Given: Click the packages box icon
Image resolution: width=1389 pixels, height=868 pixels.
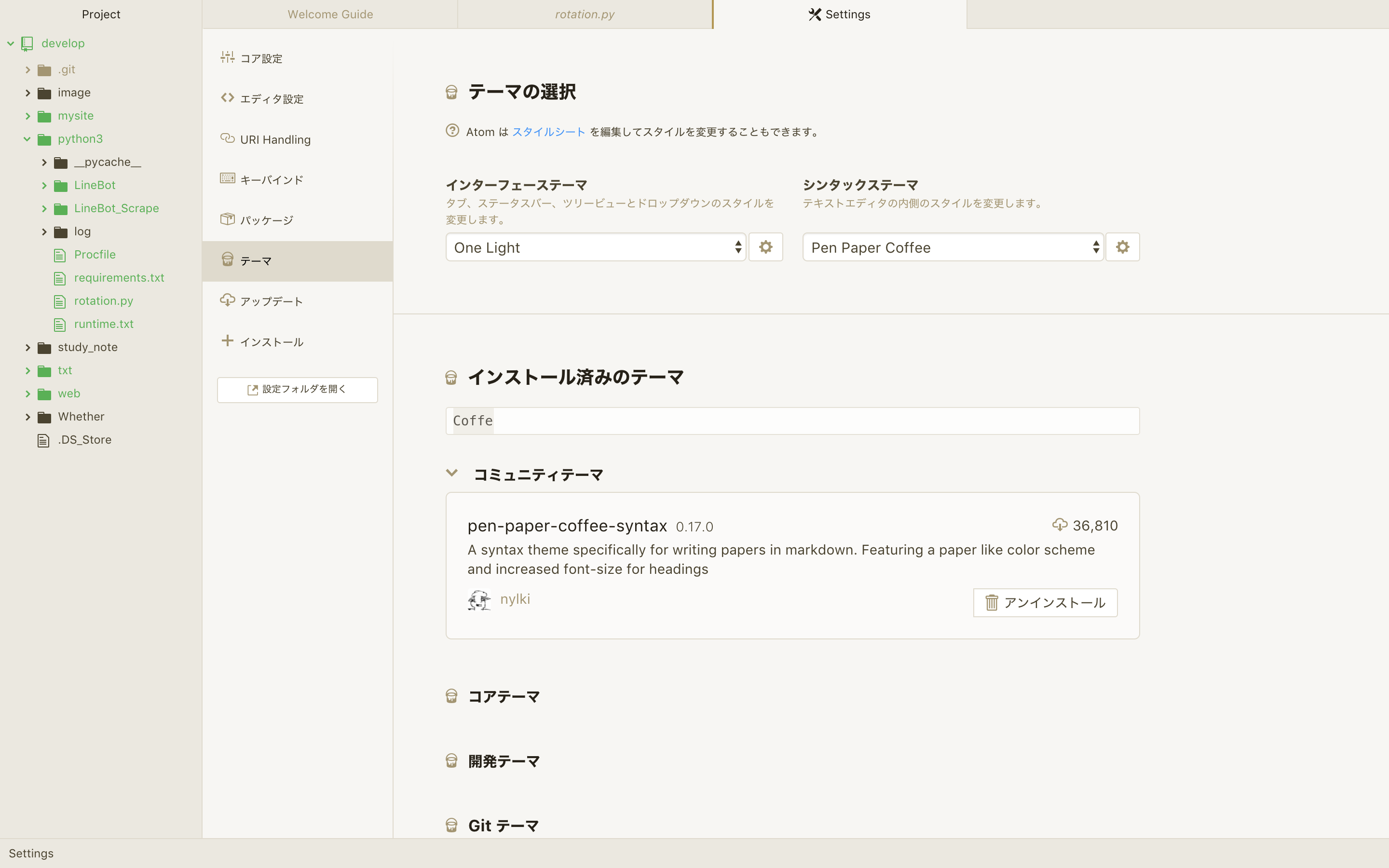Looking at the screenshot, I should tap(227, 219).
